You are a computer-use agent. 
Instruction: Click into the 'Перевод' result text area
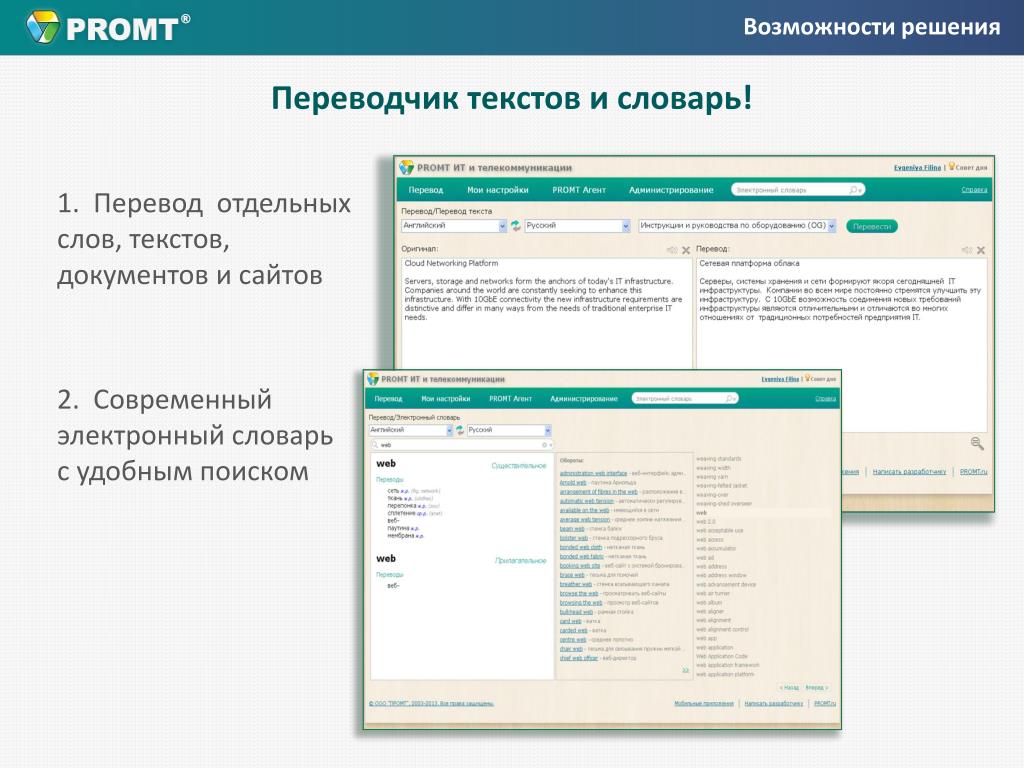841,345
